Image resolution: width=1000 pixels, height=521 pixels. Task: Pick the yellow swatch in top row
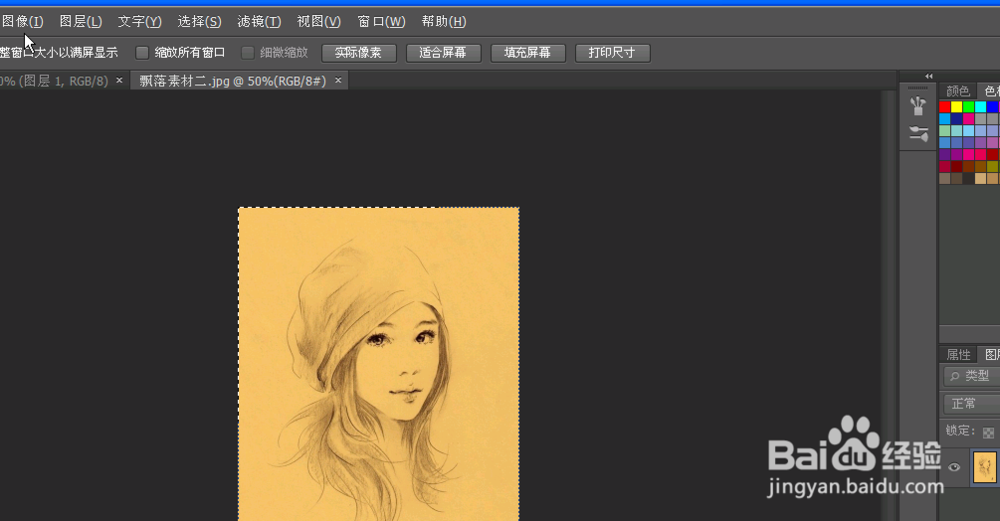click(x=957, y=106)
